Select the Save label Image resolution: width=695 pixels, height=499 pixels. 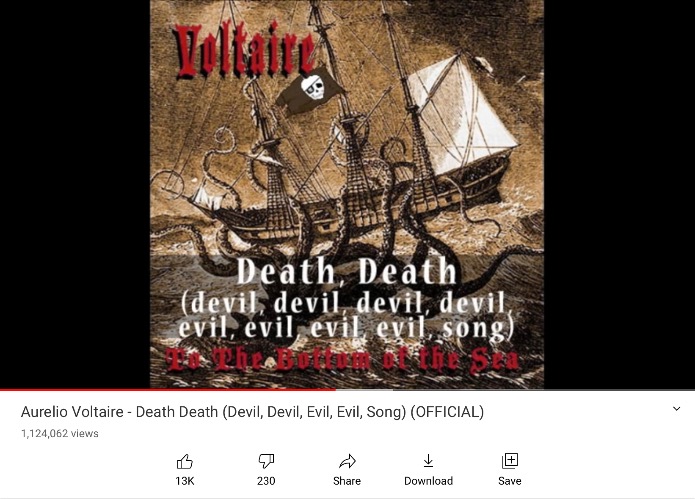coord(510,481)
